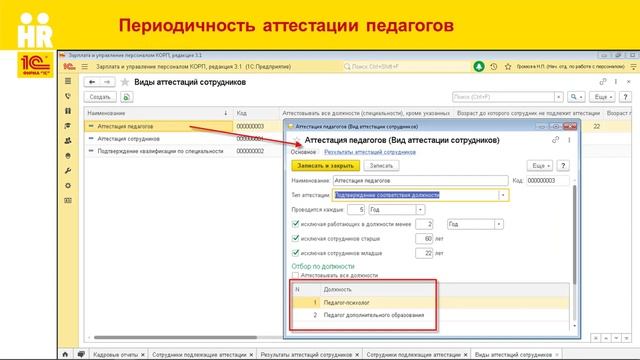Click the list search field Поиск (Ctrl+F)
Screen dimensions: 640x360
tap(503, 97)
